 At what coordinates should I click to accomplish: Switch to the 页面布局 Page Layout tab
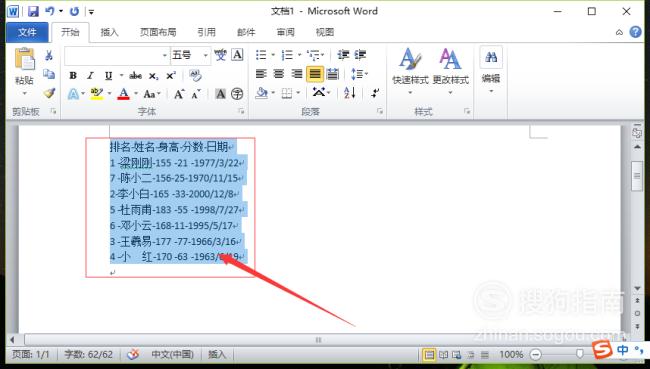click(x=158, y=32)
